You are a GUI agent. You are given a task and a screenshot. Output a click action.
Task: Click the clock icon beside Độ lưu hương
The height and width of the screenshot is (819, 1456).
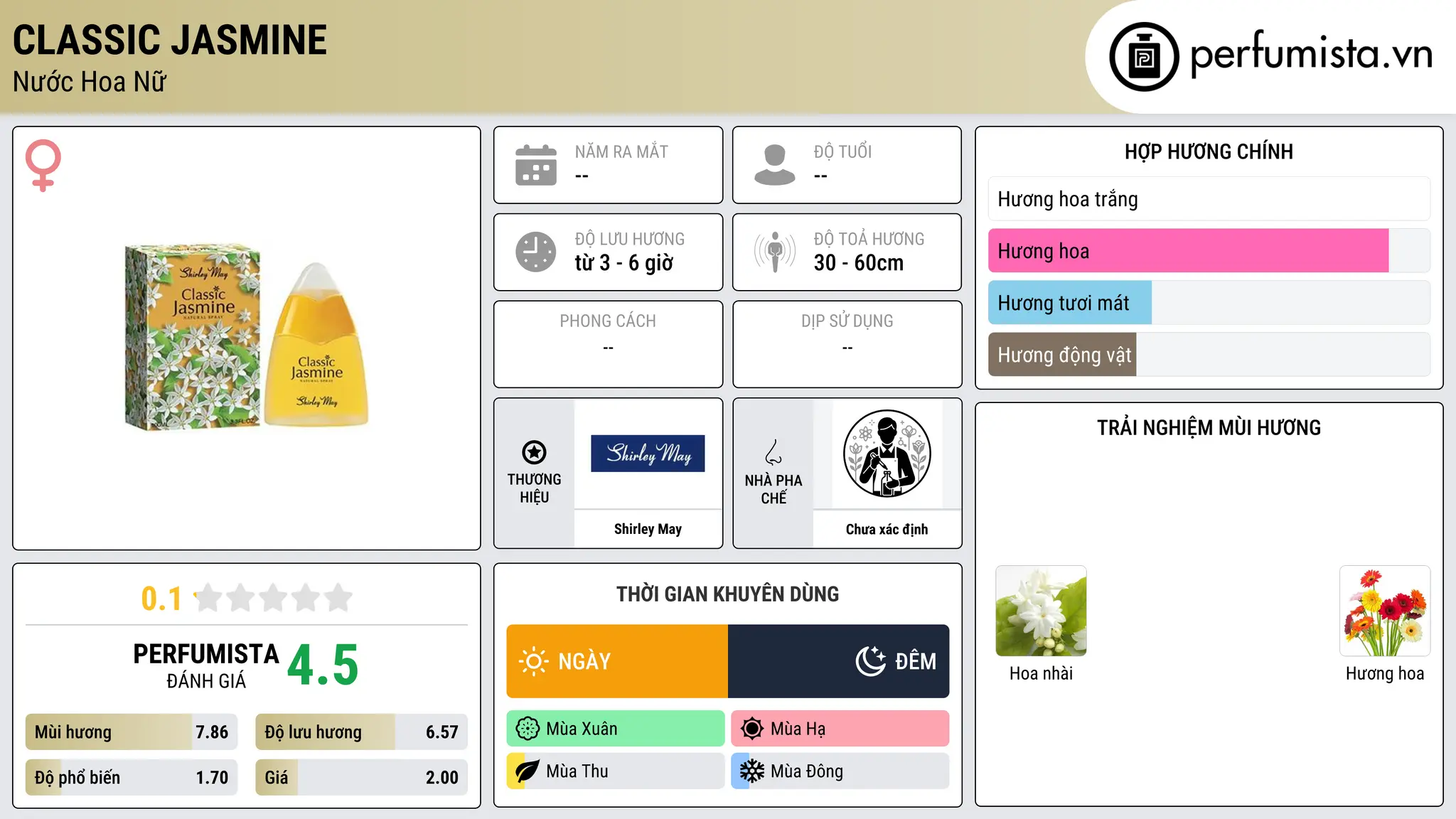click(x=536, y=252)
